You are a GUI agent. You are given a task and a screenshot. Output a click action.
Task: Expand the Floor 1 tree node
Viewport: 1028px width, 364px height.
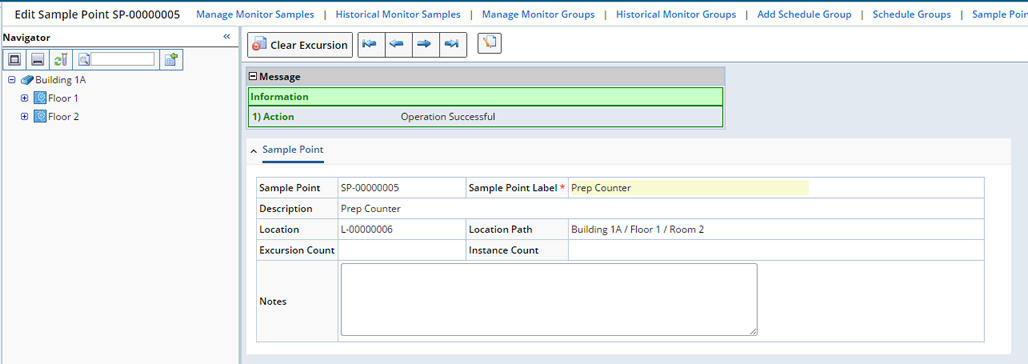click(24, 98)
